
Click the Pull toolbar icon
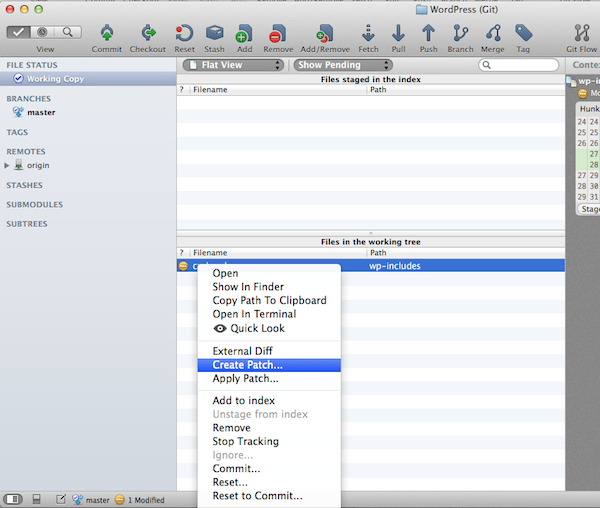point(399,34)
